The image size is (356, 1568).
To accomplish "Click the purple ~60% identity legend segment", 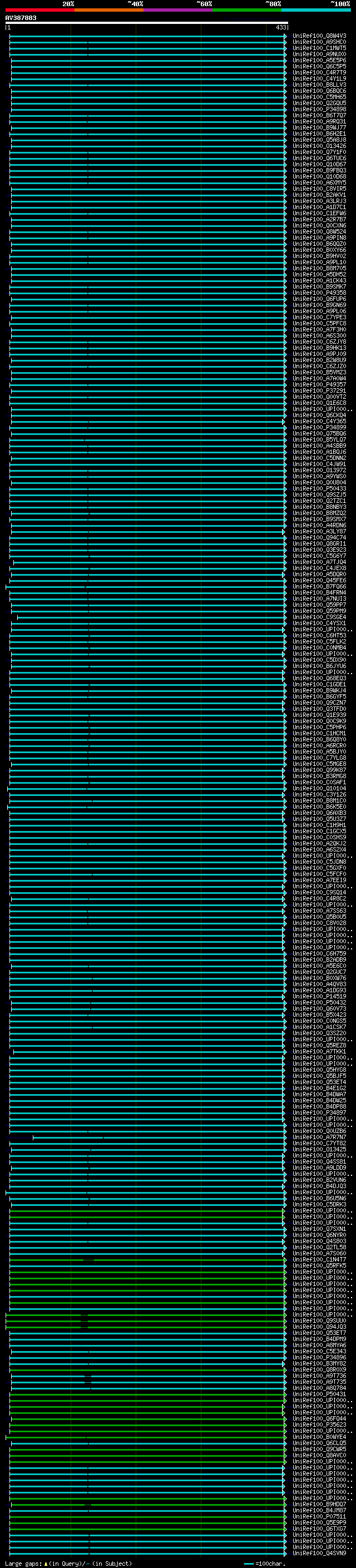I will (179, 10).
